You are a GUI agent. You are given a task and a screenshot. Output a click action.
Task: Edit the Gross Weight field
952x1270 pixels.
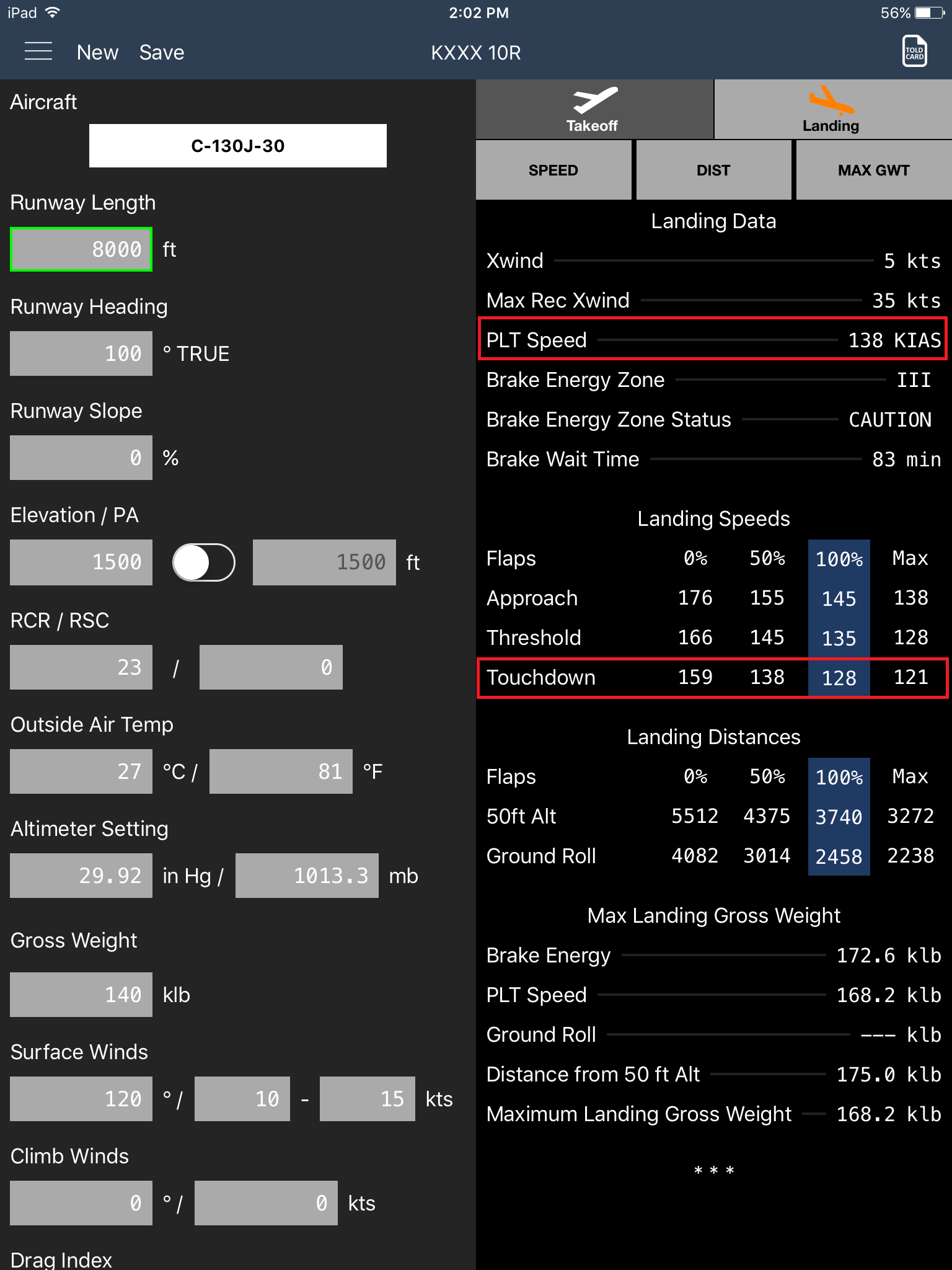[81, 995]
